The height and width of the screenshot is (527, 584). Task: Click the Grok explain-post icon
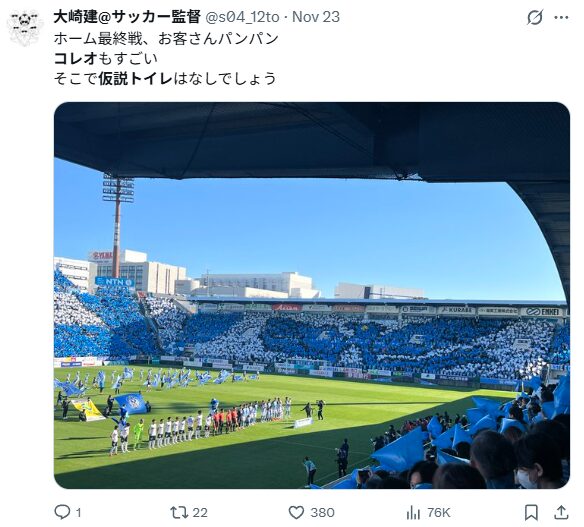coord(535,17)
